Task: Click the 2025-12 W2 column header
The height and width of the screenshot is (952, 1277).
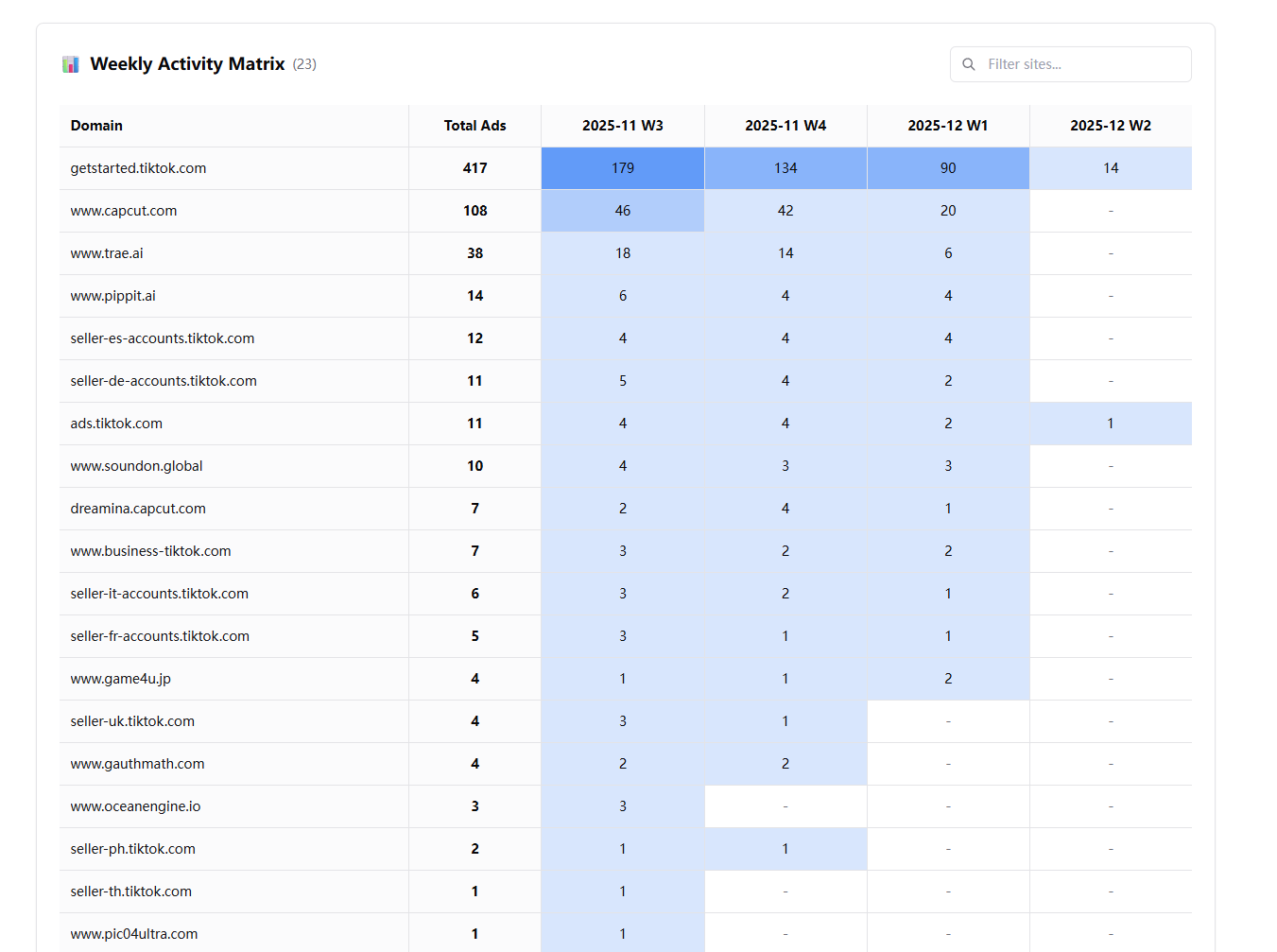Action: 1111,126
